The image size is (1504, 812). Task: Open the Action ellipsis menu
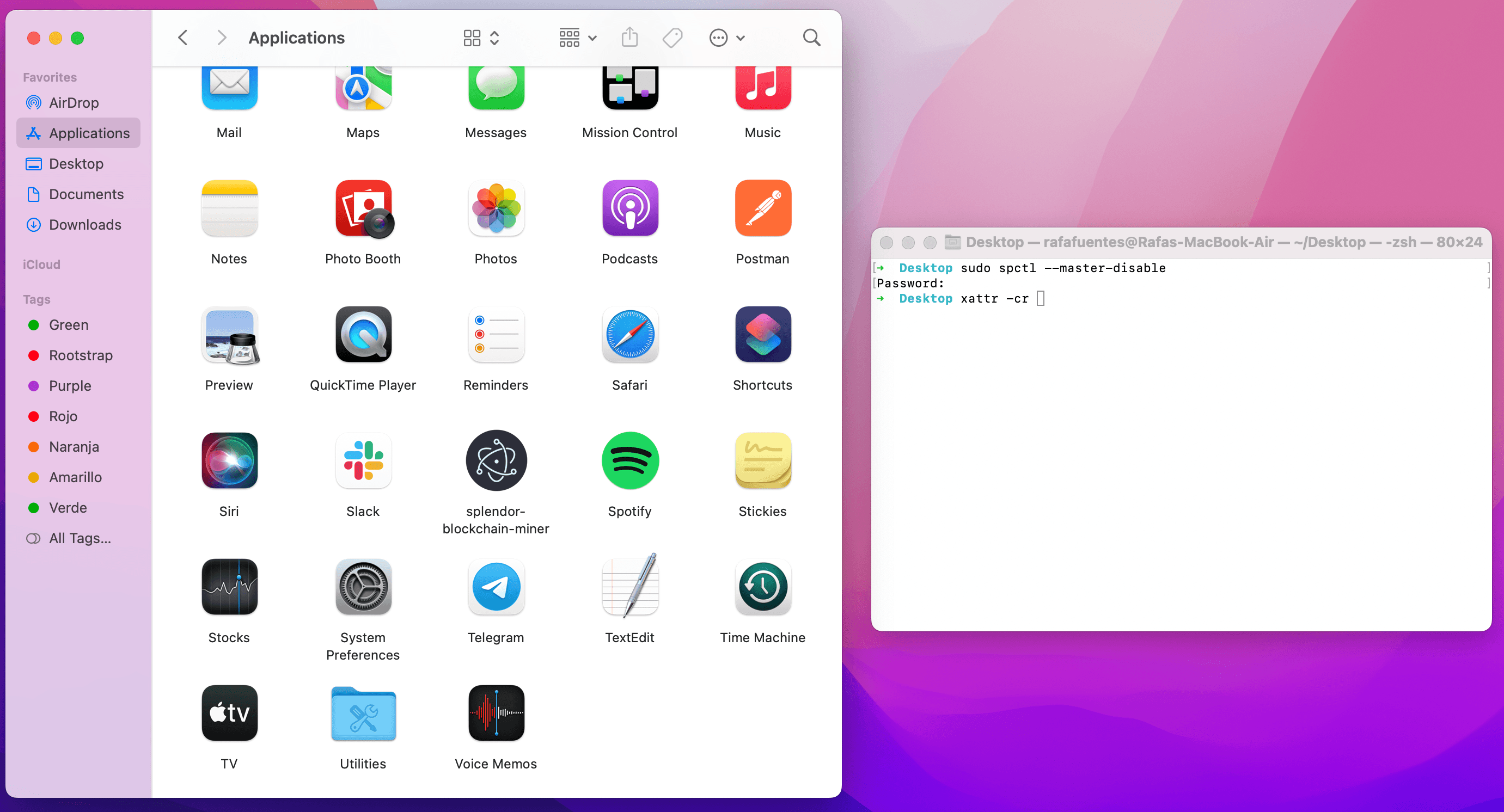pos(727,38)
